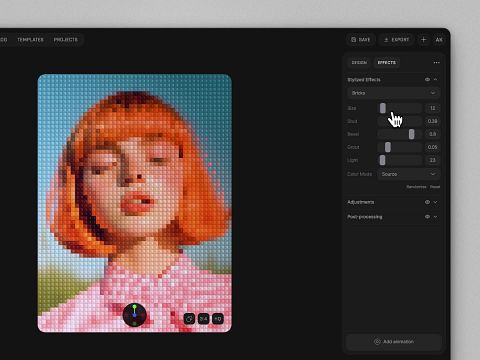The height and width of the screenshot is (360, 480).
Task: Click the Export button
Action: 396,40
